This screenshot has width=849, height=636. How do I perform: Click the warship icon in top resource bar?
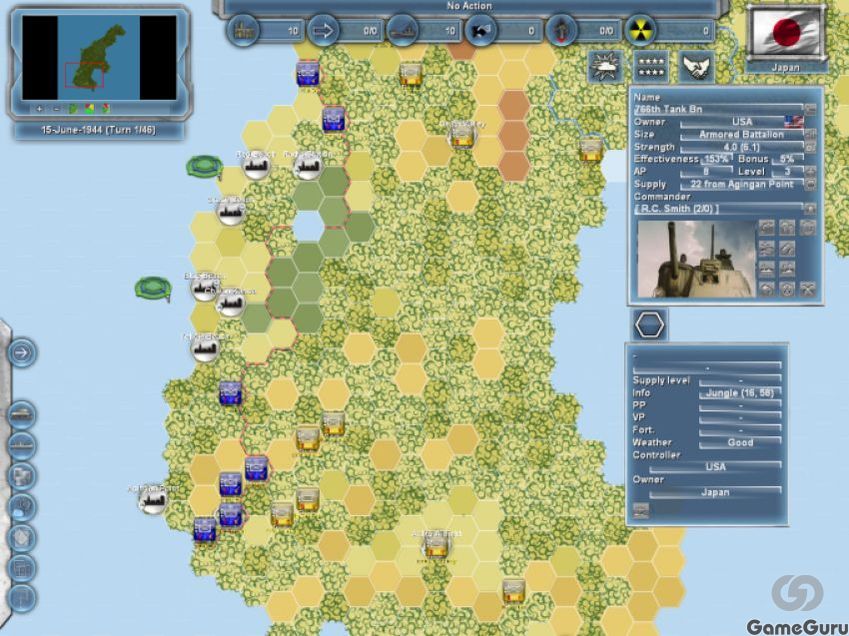(x=402, y=30)
